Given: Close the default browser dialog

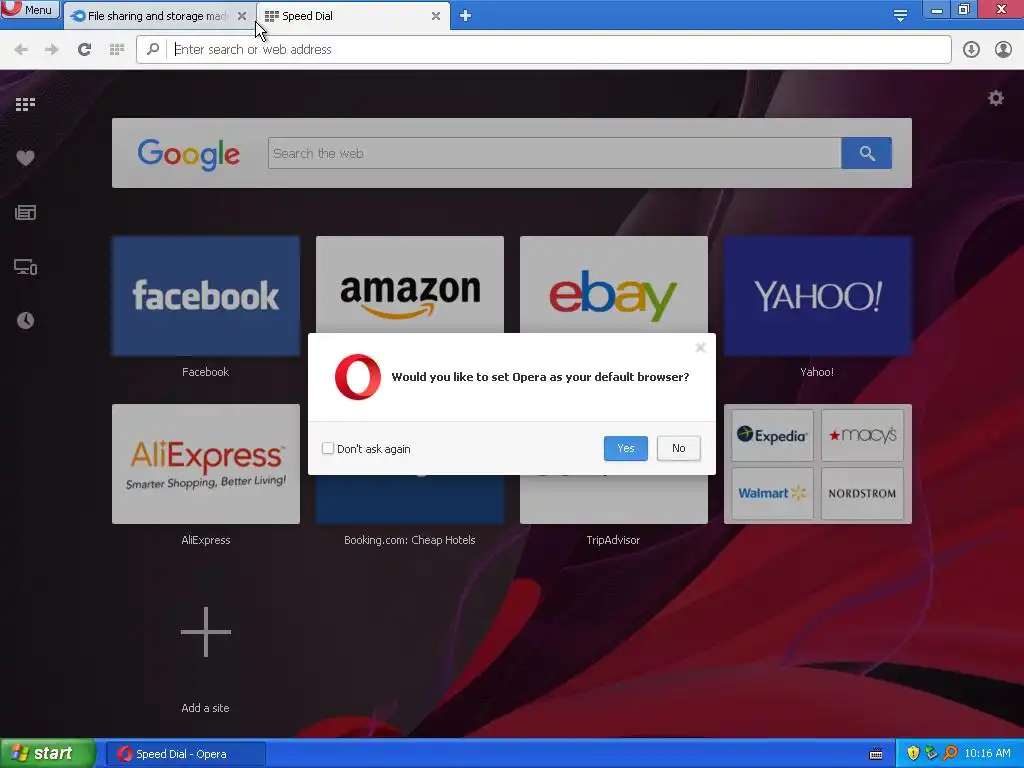Looking at the screenshot, I should 700,347.
